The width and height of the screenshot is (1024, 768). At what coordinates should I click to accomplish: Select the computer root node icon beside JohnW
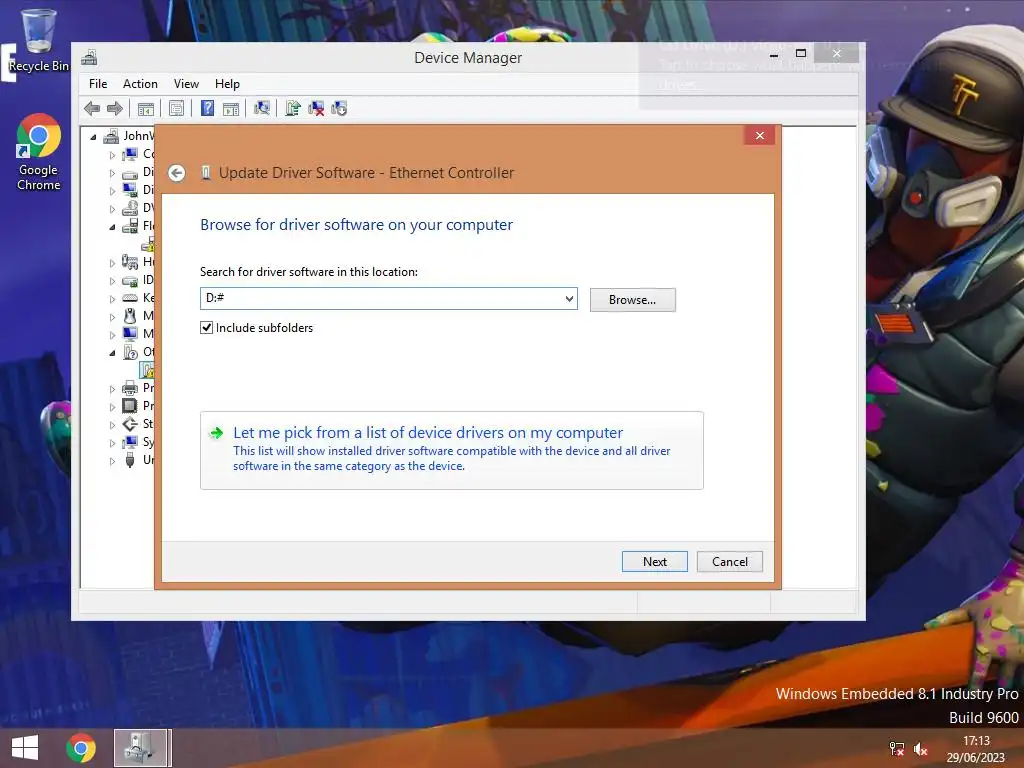[112, 136]
